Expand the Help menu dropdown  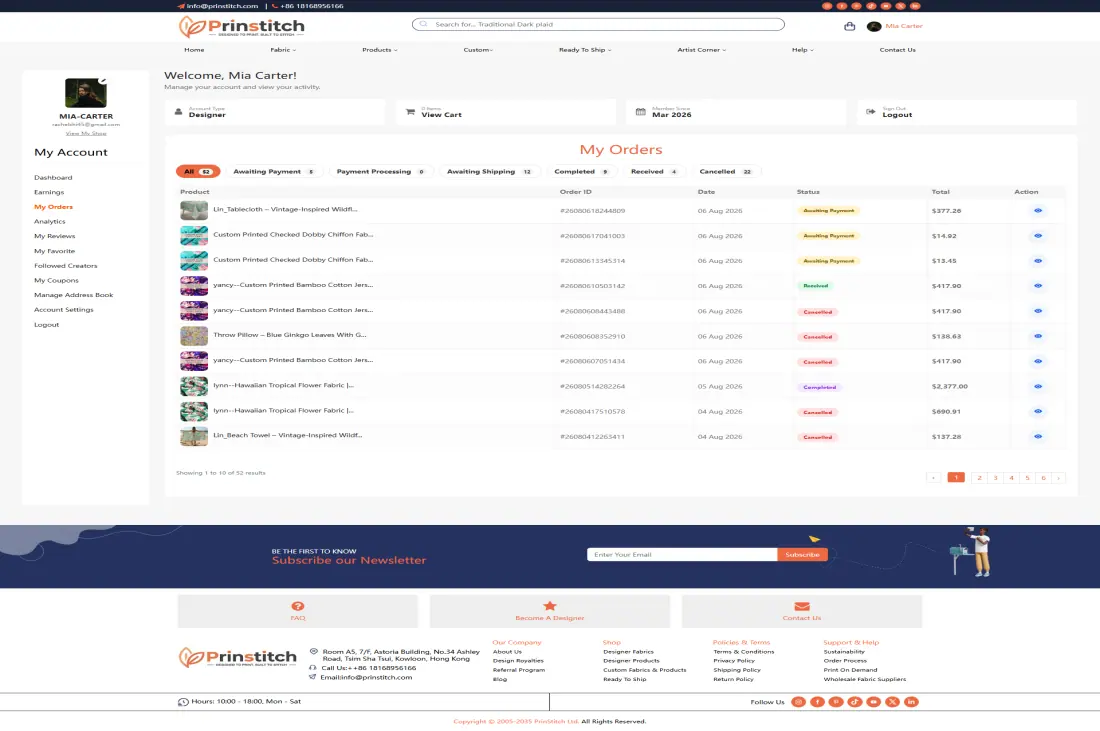(803, 50)
